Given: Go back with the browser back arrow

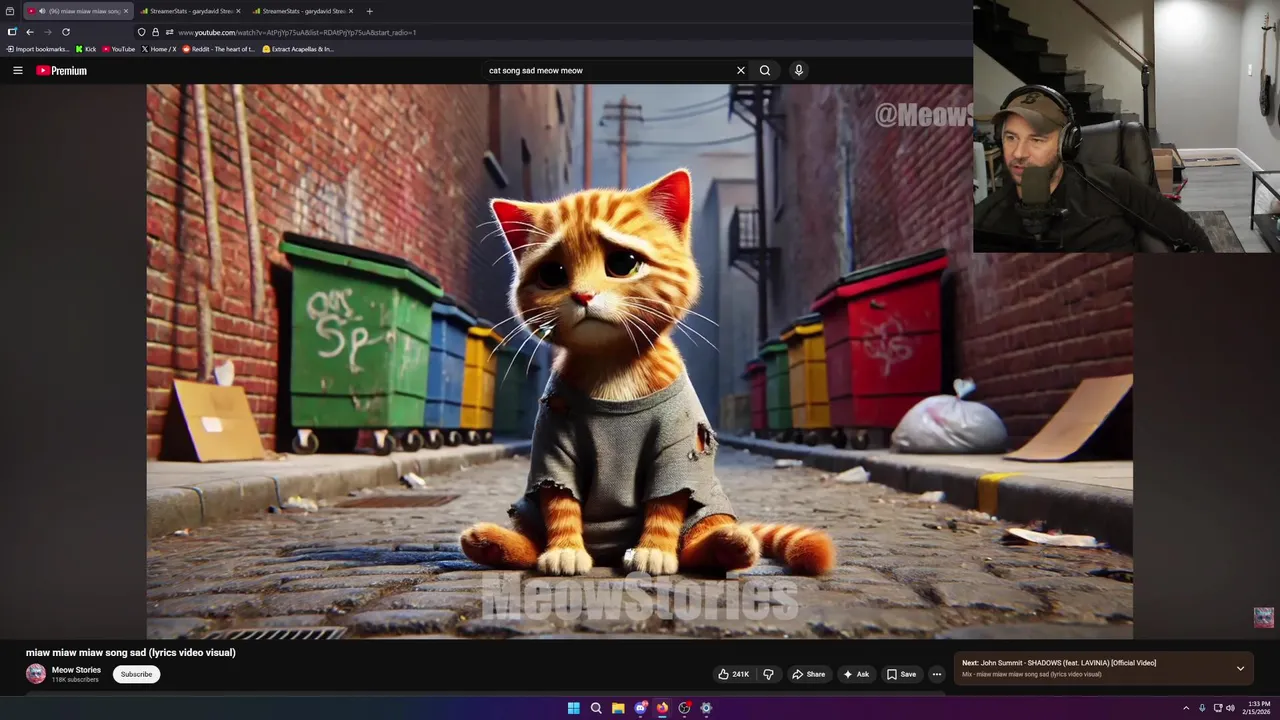Looking at the screenshot, I should coord(30,32).
